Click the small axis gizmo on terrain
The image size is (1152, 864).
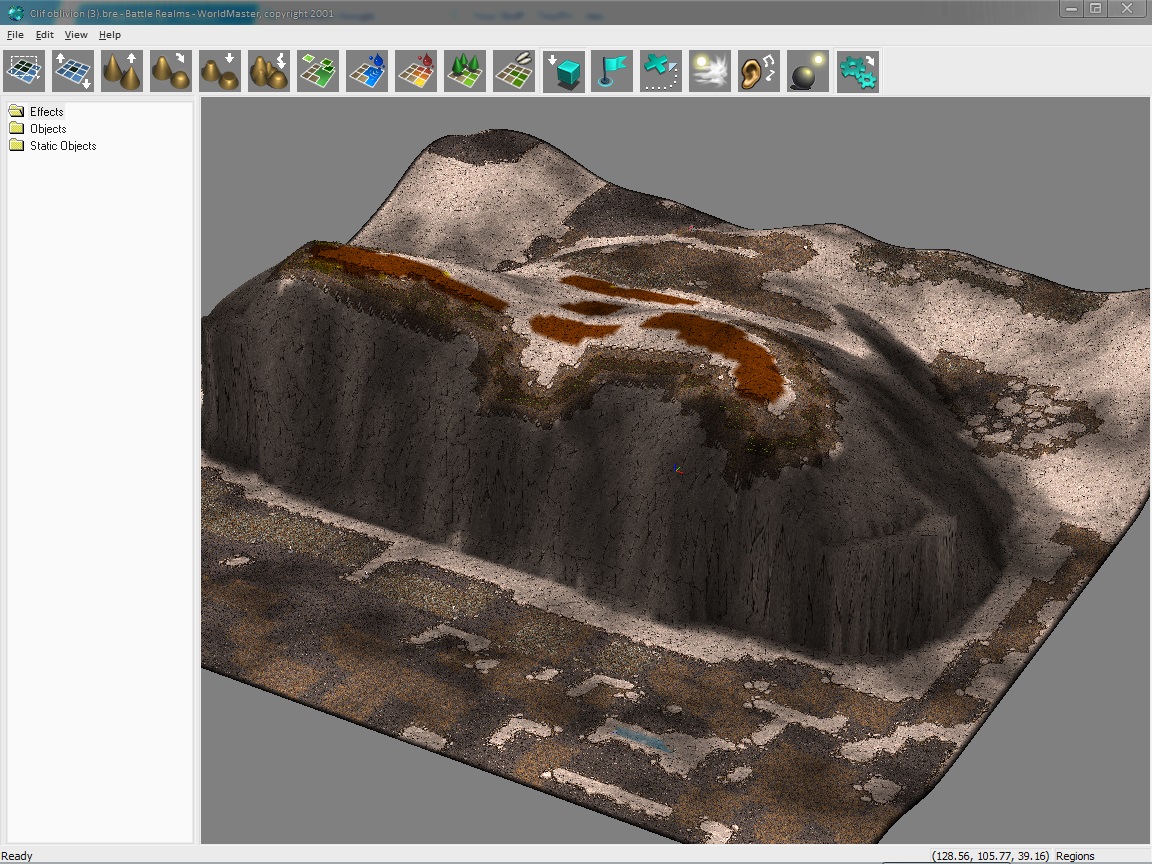click(x=677, y=469)
